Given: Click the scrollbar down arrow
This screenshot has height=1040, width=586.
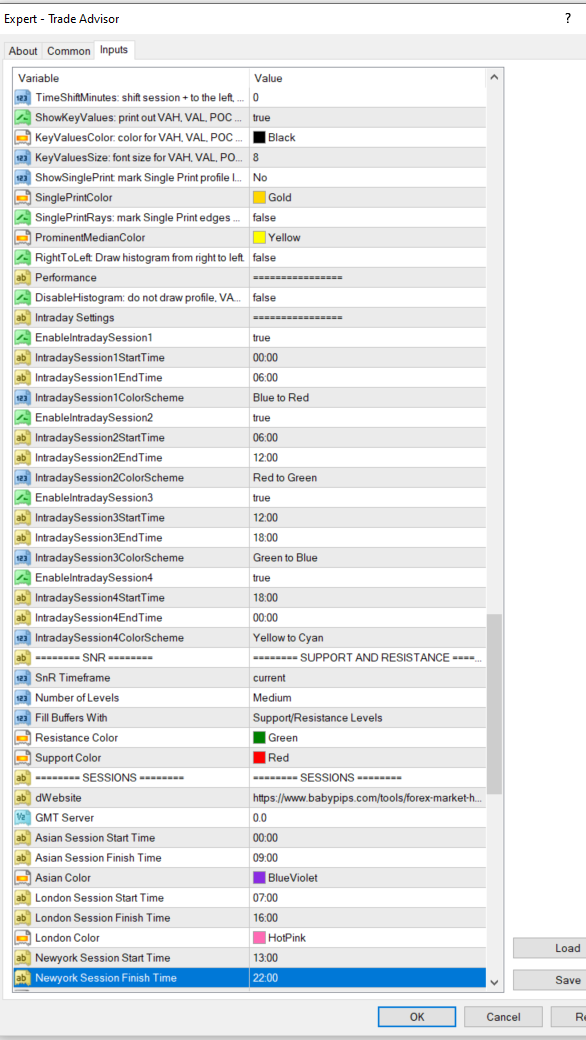Looking at the screenshot, I should click(495, 982).
